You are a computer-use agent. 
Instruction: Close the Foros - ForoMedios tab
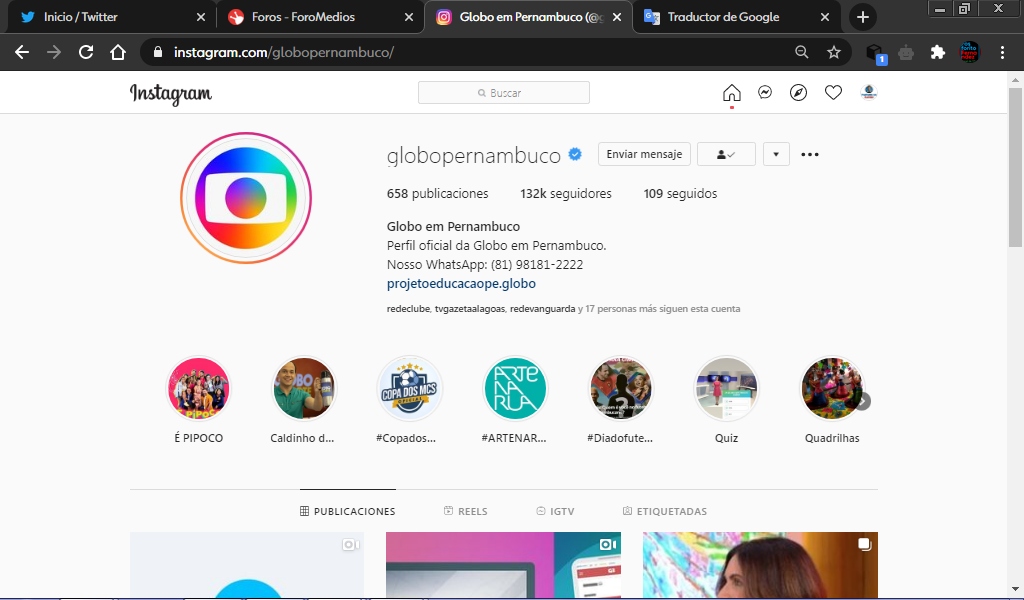[x=409, y=17]
